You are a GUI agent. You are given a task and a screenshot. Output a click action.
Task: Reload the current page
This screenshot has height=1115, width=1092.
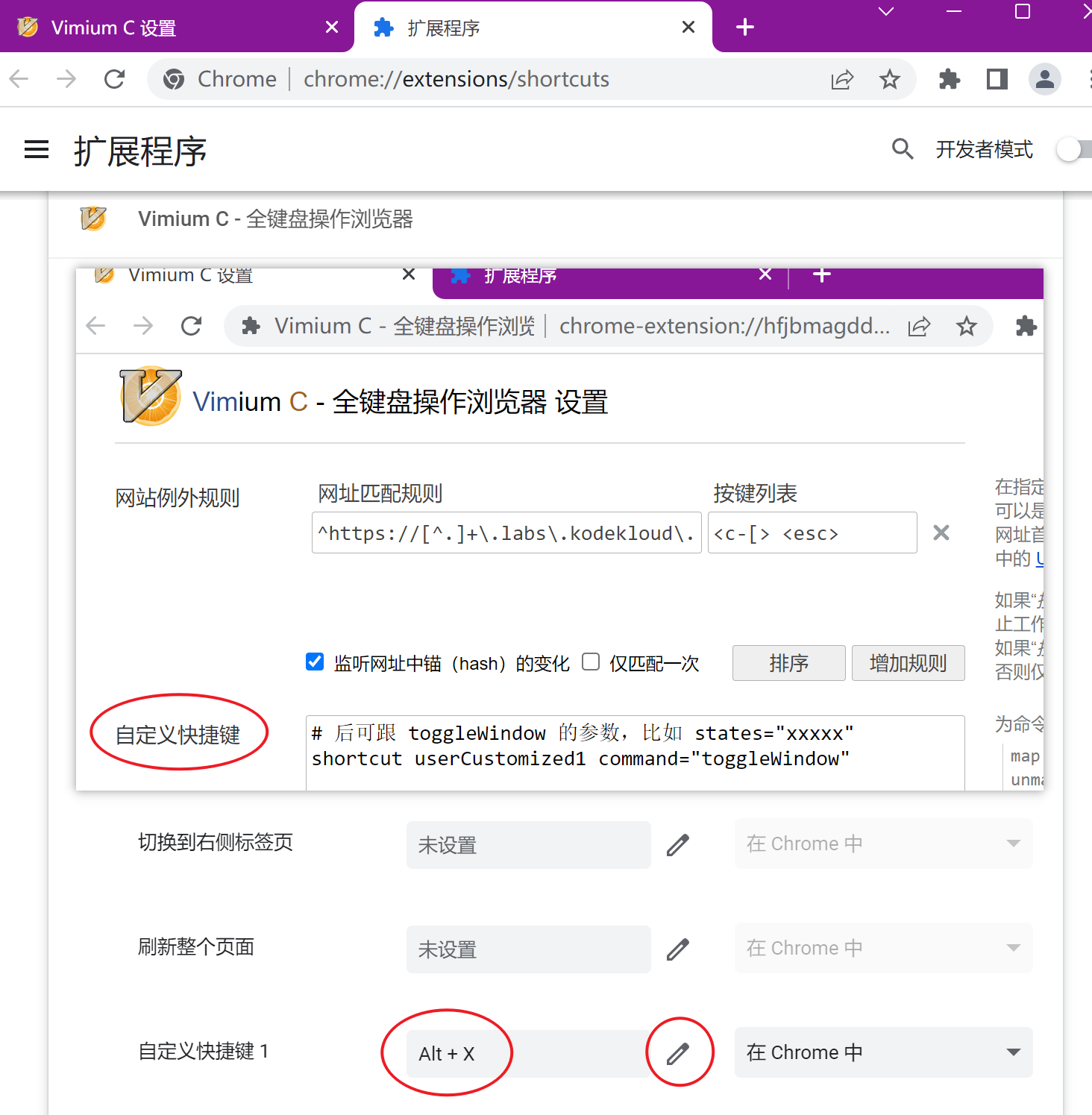point(114,78)
